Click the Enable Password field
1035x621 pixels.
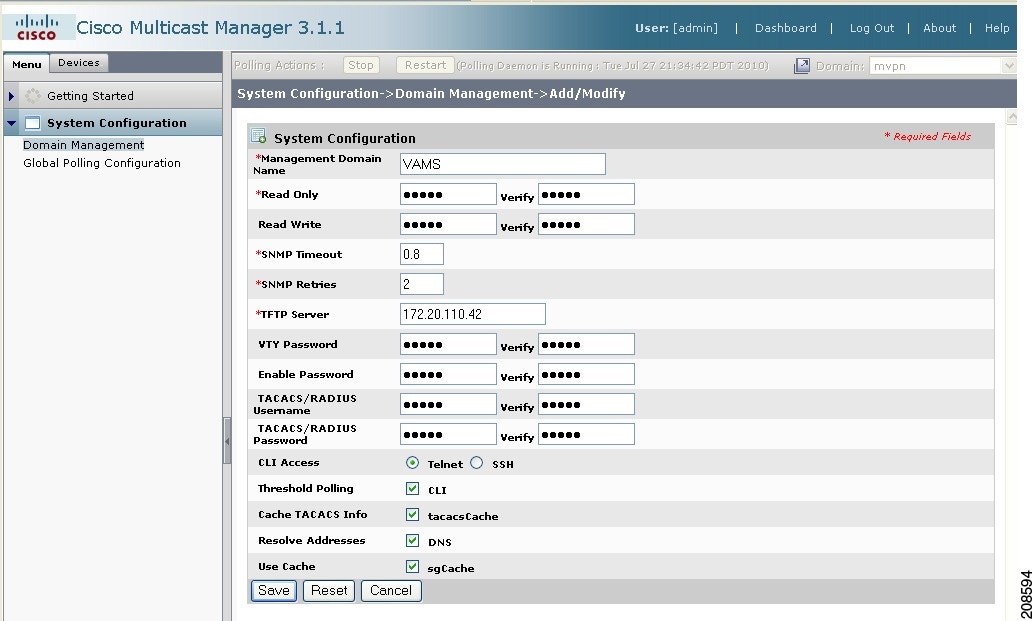pyautogui.click(x=448, y=374)
